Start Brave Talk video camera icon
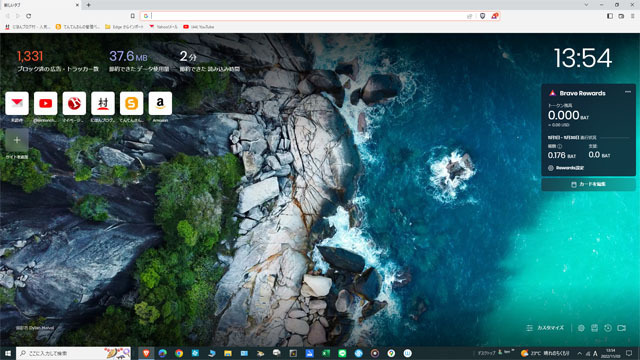The width and height of the screenshot is (640, 360). click(x=621, y=328)
